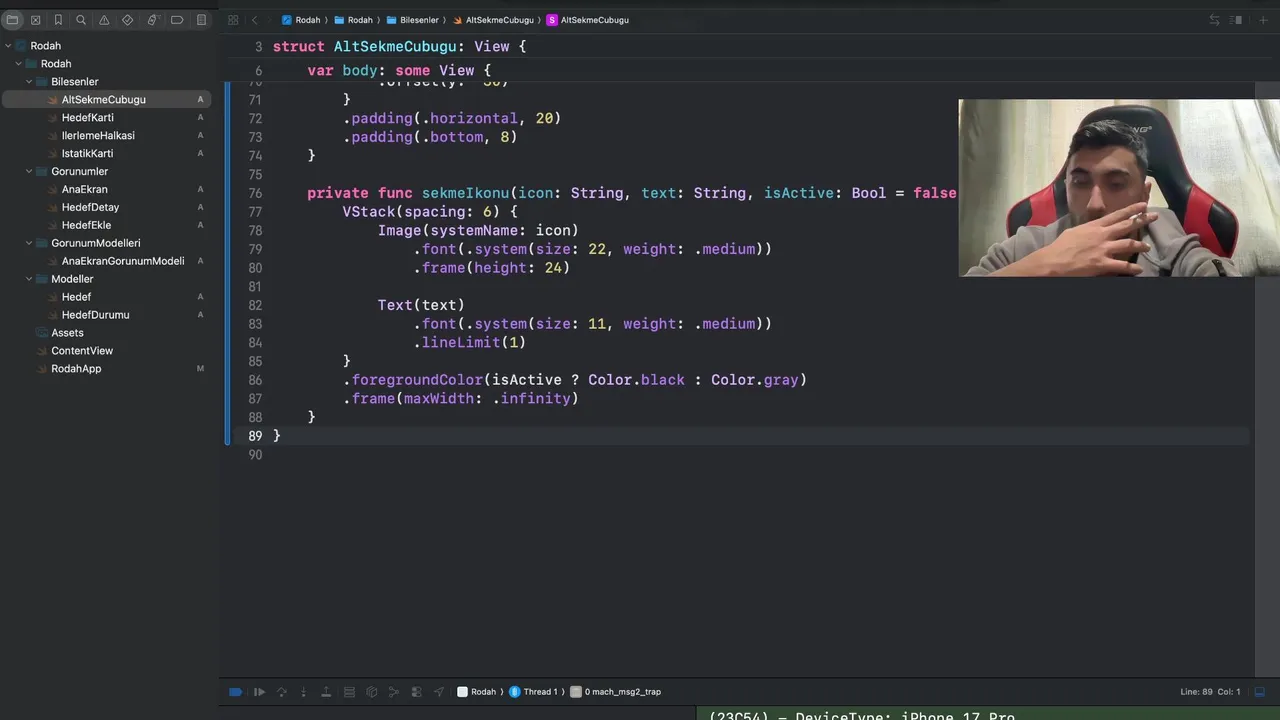Collapse the Gorunumler folder
1280x720 pixels.
pyautogui.click(x=29, y=172)
